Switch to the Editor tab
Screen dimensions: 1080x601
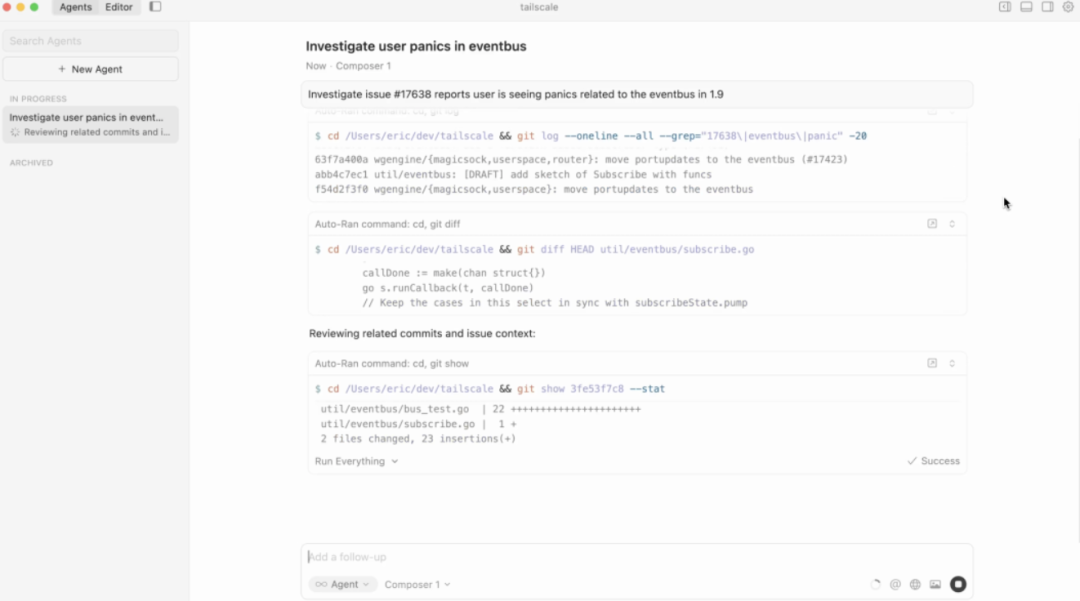(x=118, y=7)
